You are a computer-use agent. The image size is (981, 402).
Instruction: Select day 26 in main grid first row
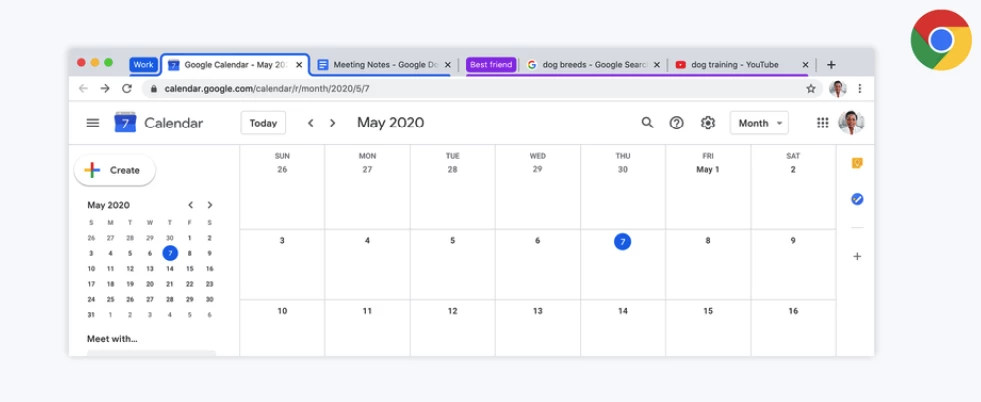[282, 169]
